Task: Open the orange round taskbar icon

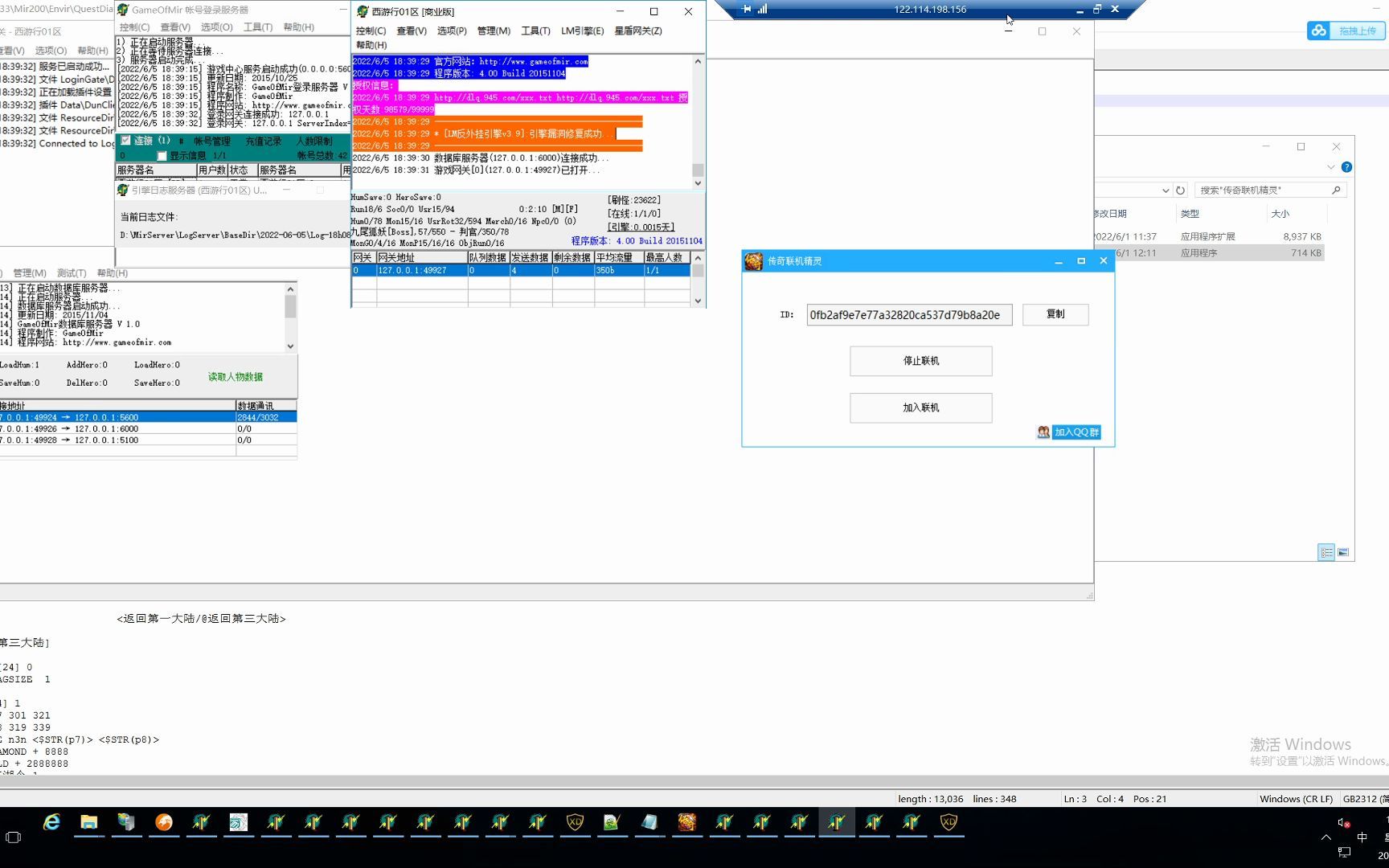Action: coord(163,822)
